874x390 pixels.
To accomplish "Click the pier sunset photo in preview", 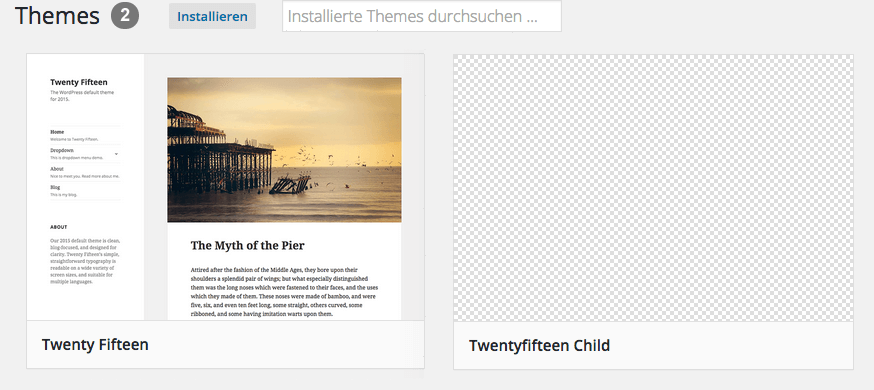I will point(284,150).
